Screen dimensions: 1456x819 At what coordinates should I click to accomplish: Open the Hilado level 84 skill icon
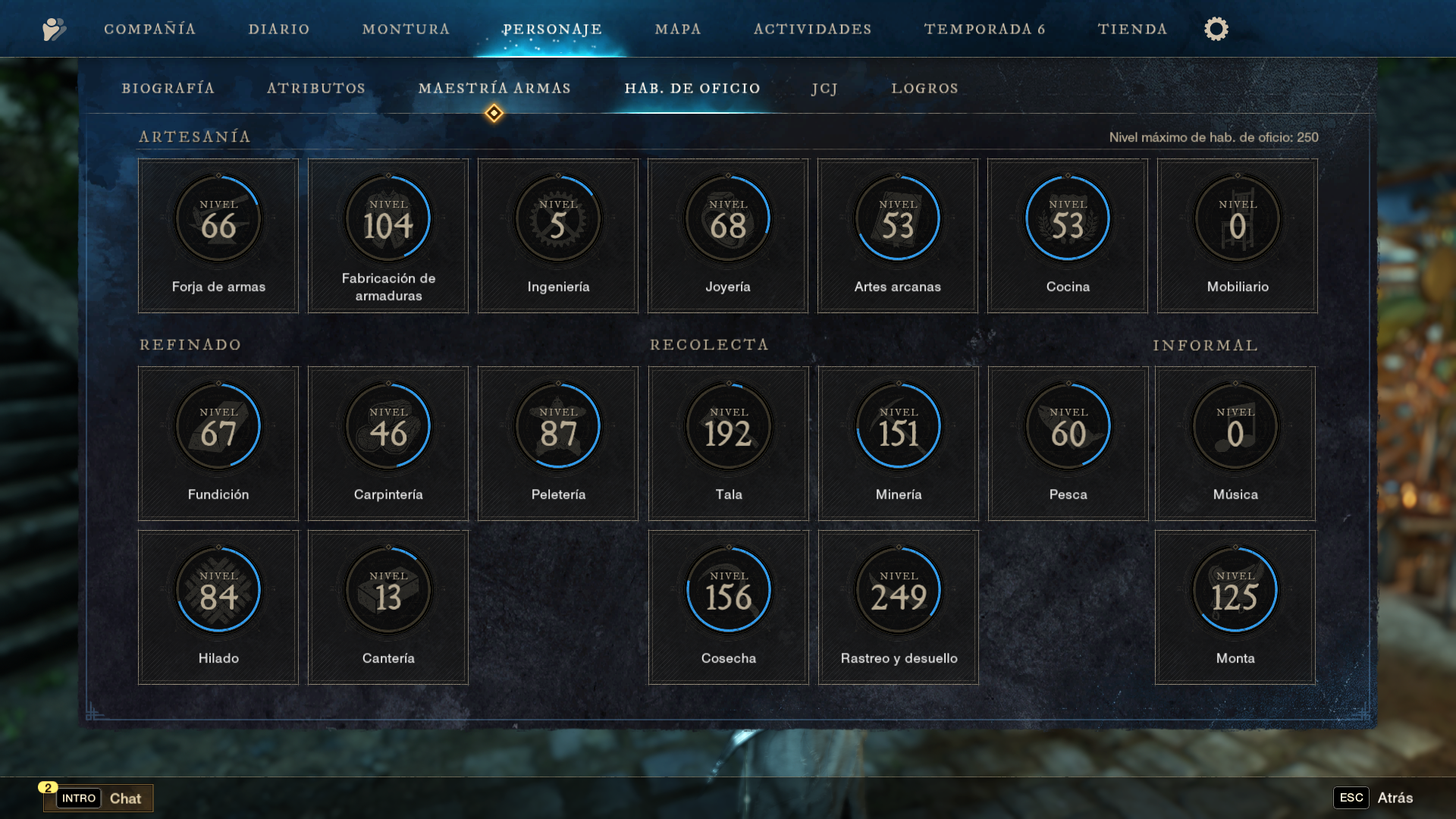click(218, 591)
